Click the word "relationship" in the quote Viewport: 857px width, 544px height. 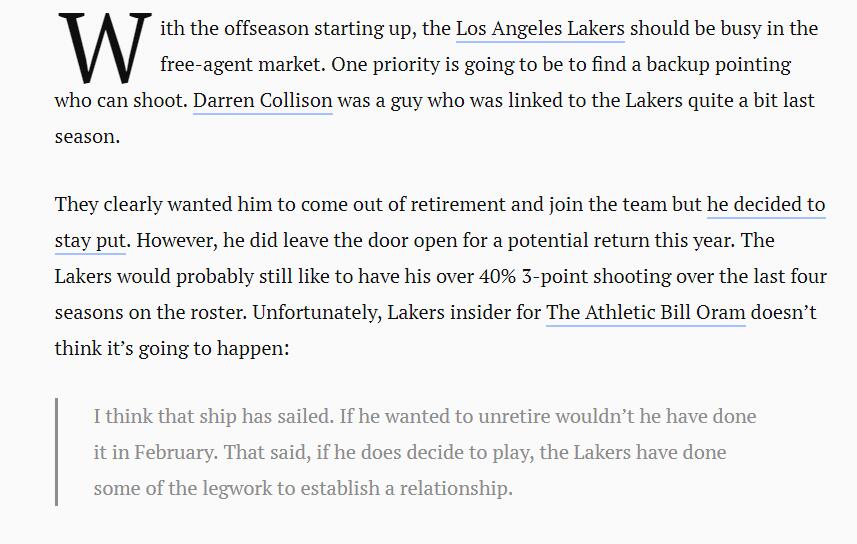(456, 488)
